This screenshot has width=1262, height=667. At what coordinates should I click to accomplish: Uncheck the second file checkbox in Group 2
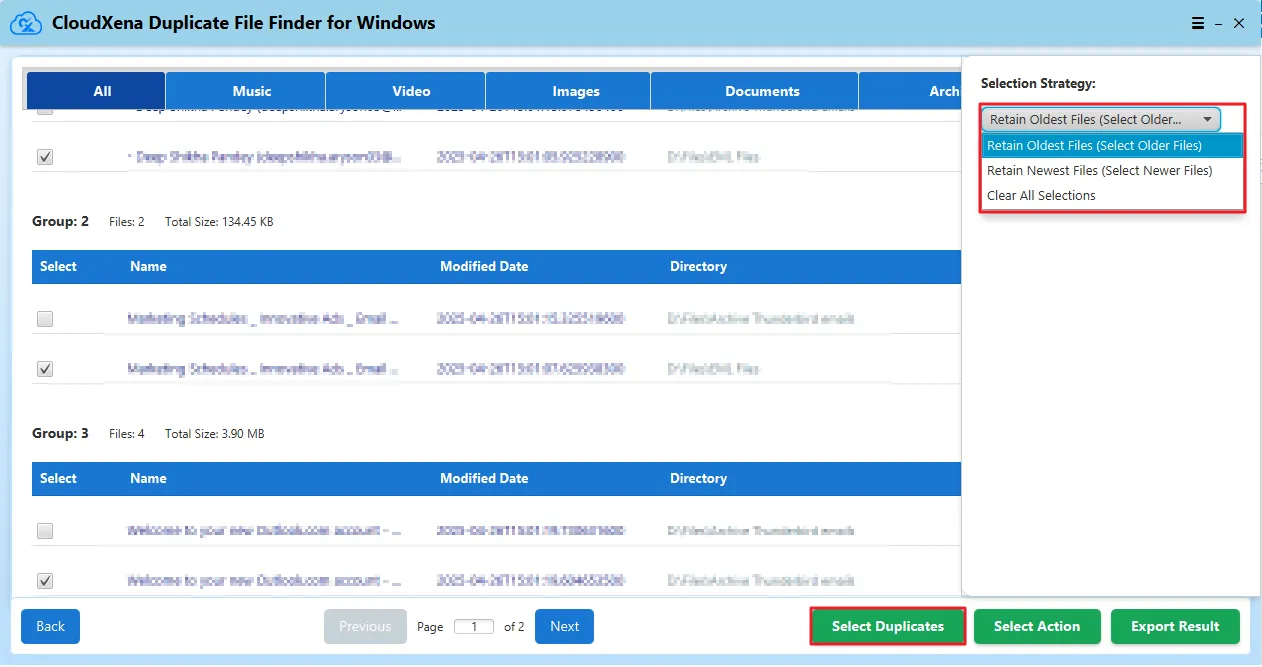45,369
